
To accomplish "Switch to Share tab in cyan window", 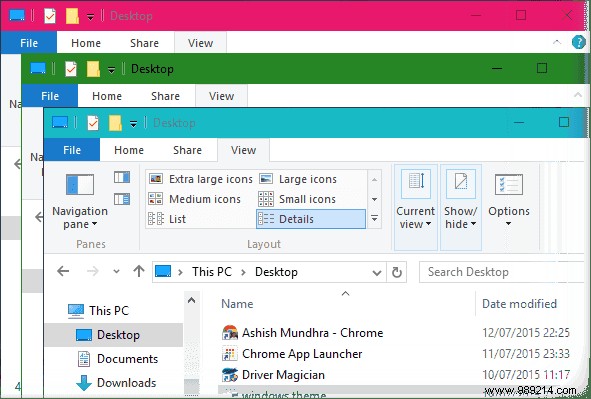I will 187,150.
